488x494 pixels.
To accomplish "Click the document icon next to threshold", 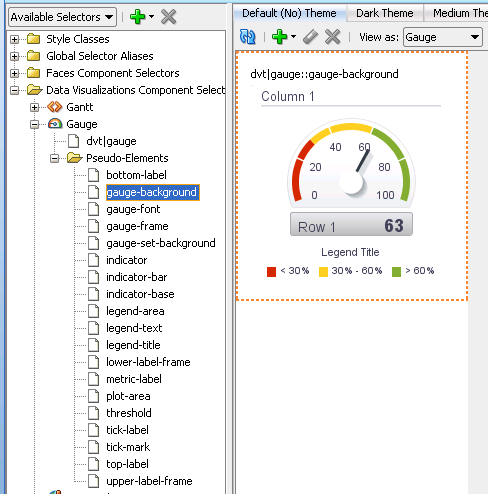I will point(94,413).
